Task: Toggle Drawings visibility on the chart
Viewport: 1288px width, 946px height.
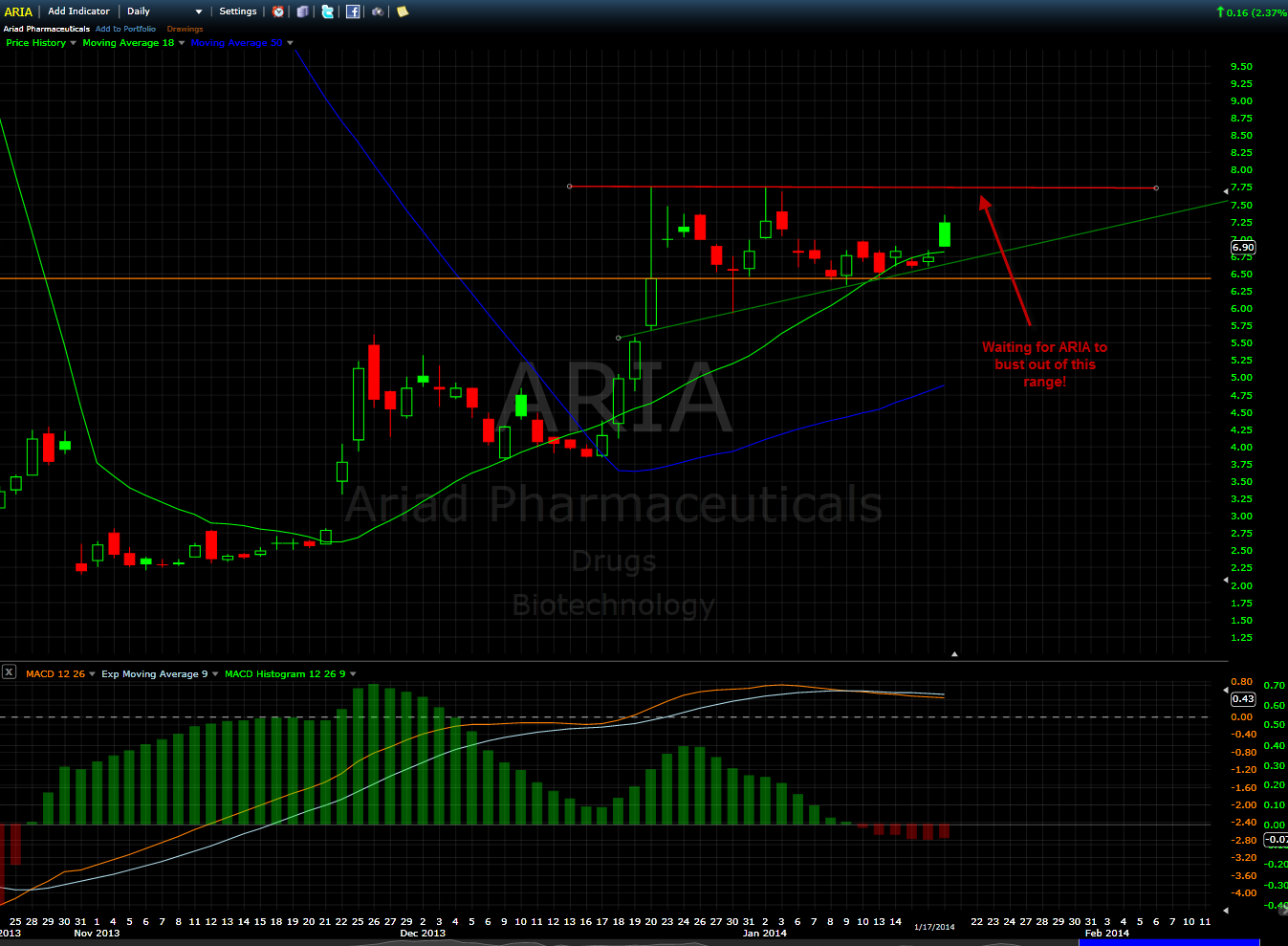Action: point(186,29)
